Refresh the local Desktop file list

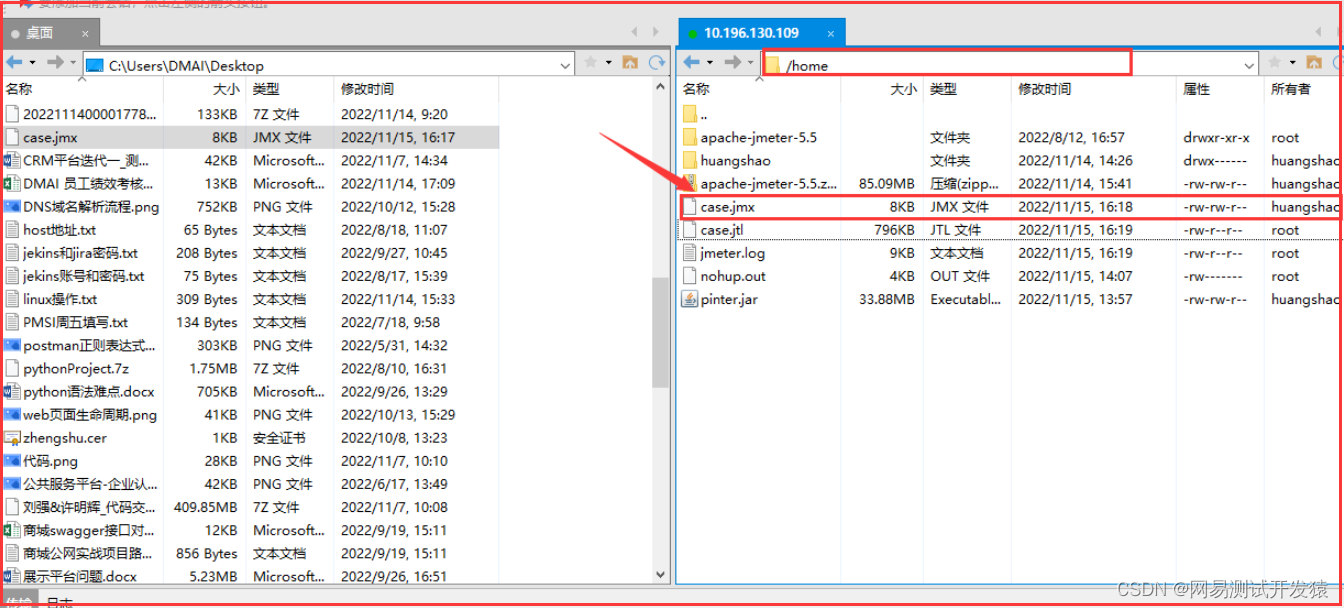tap(657, 63)
